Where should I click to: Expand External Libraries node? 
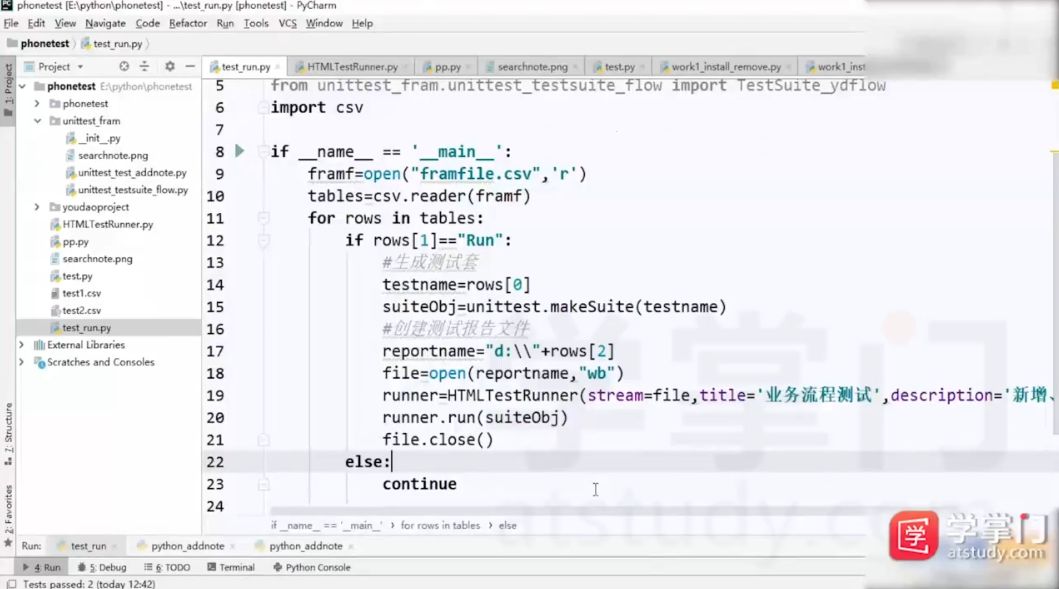point(22,345)
